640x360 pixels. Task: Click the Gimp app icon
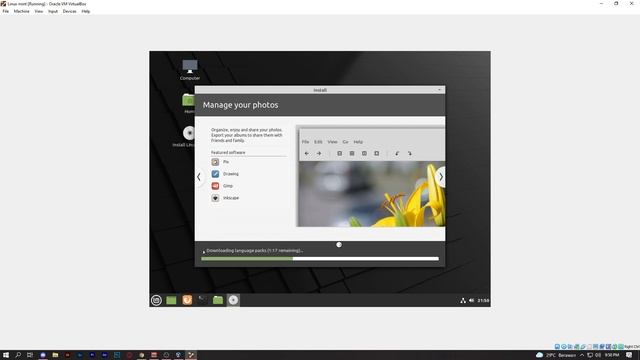click(x=215, y=186)
